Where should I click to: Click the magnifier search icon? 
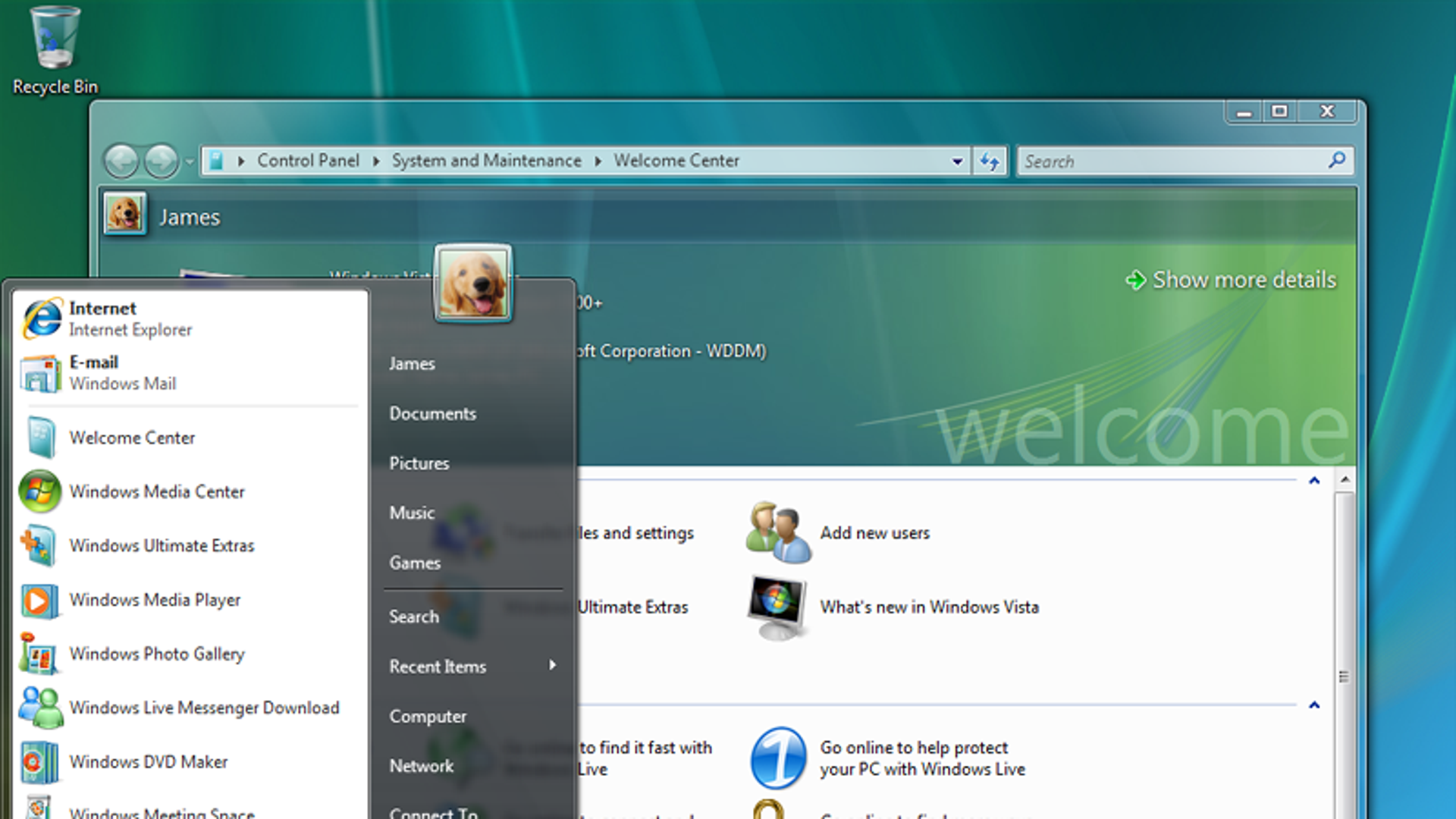tap(1337, 160)
